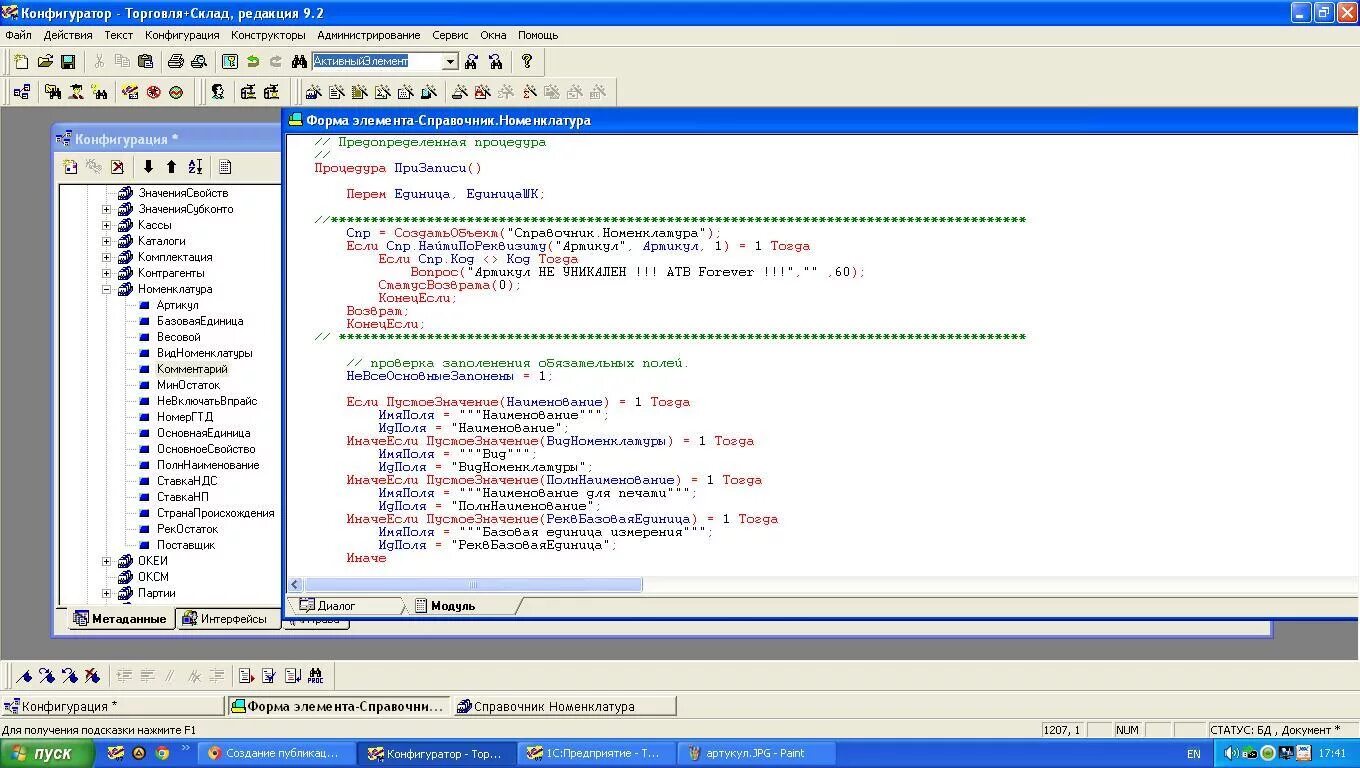Expand the Комплектация tree node
Screen dimensions: 1360x768
107,257
